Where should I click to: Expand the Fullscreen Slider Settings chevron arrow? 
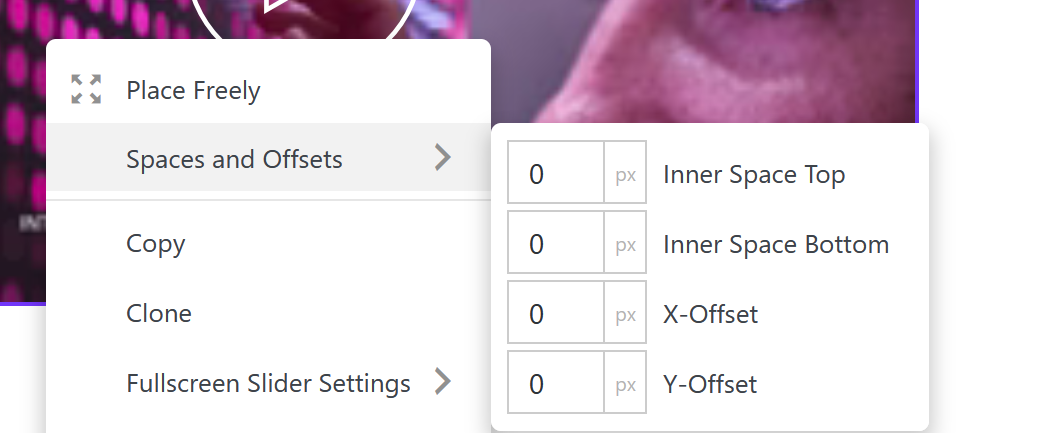(x=443, y=381)
